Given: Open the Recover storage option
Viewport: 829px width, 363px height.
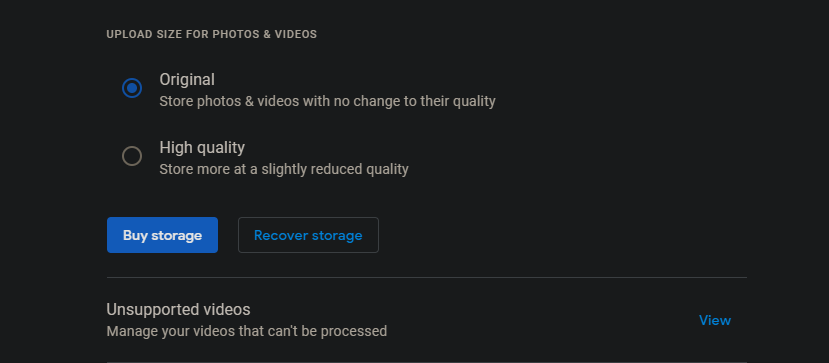Looking at the screenshot, I should click(308, 235).
